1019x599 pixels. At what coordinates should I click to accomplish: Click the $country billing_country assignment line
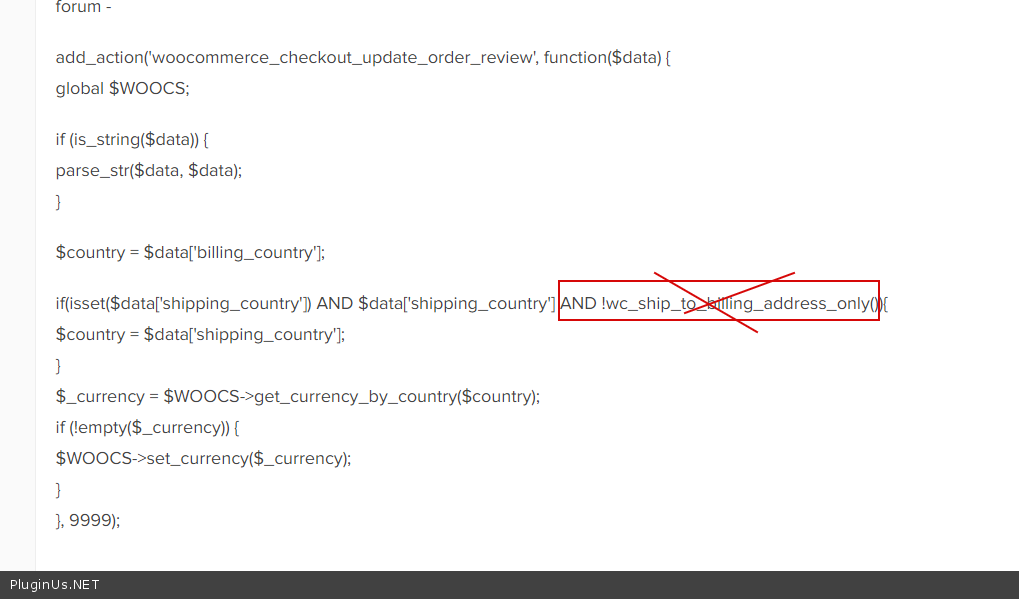(190, 252)
